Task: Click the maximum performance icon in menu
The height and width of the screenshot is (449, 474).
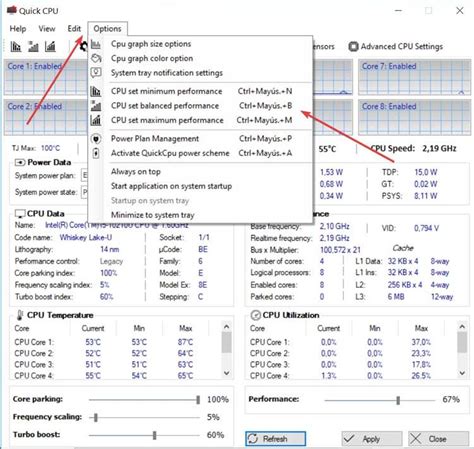Action: [96, 120]
